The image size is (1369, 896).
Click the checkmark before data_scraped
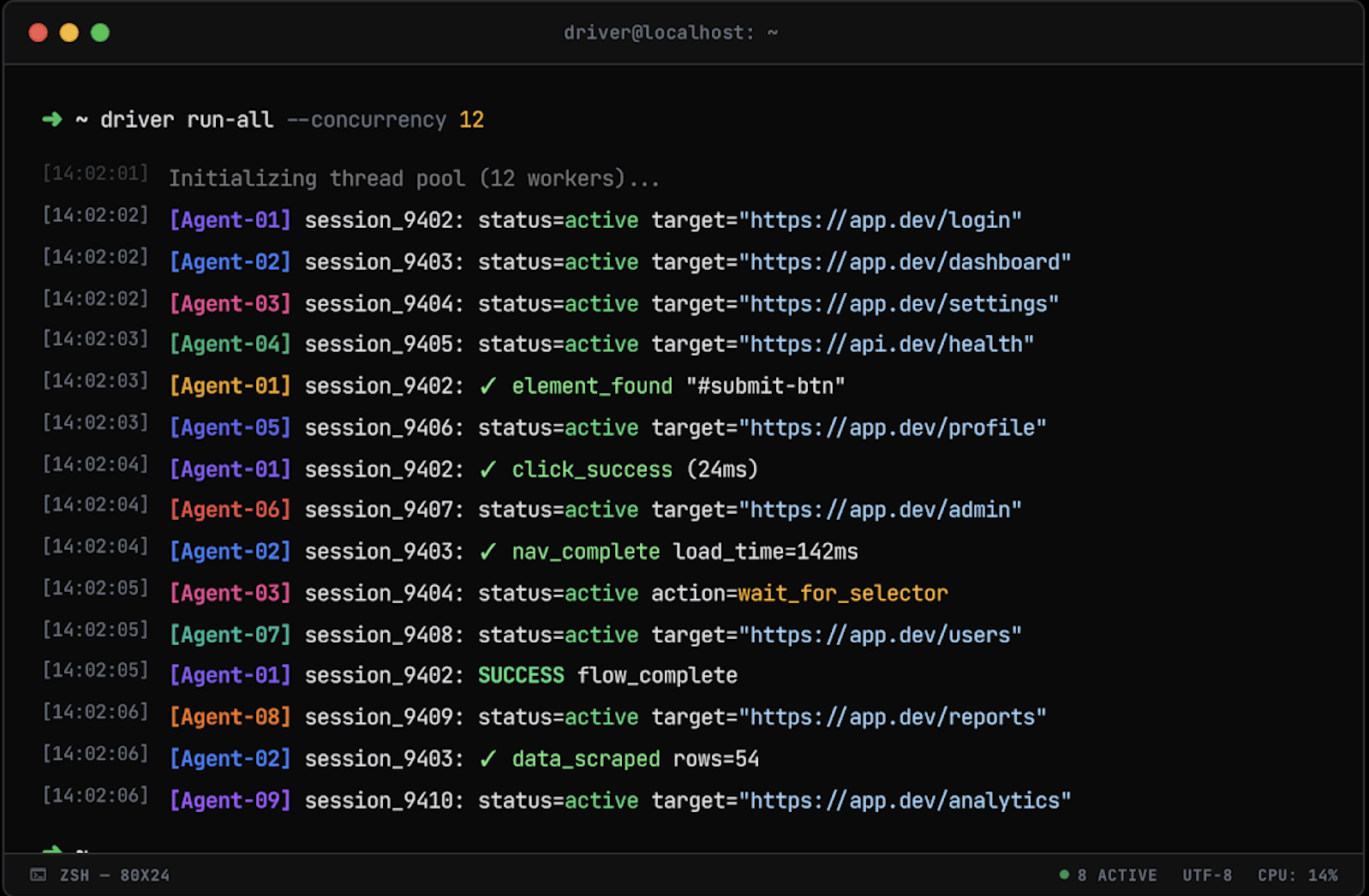point(487,759)
